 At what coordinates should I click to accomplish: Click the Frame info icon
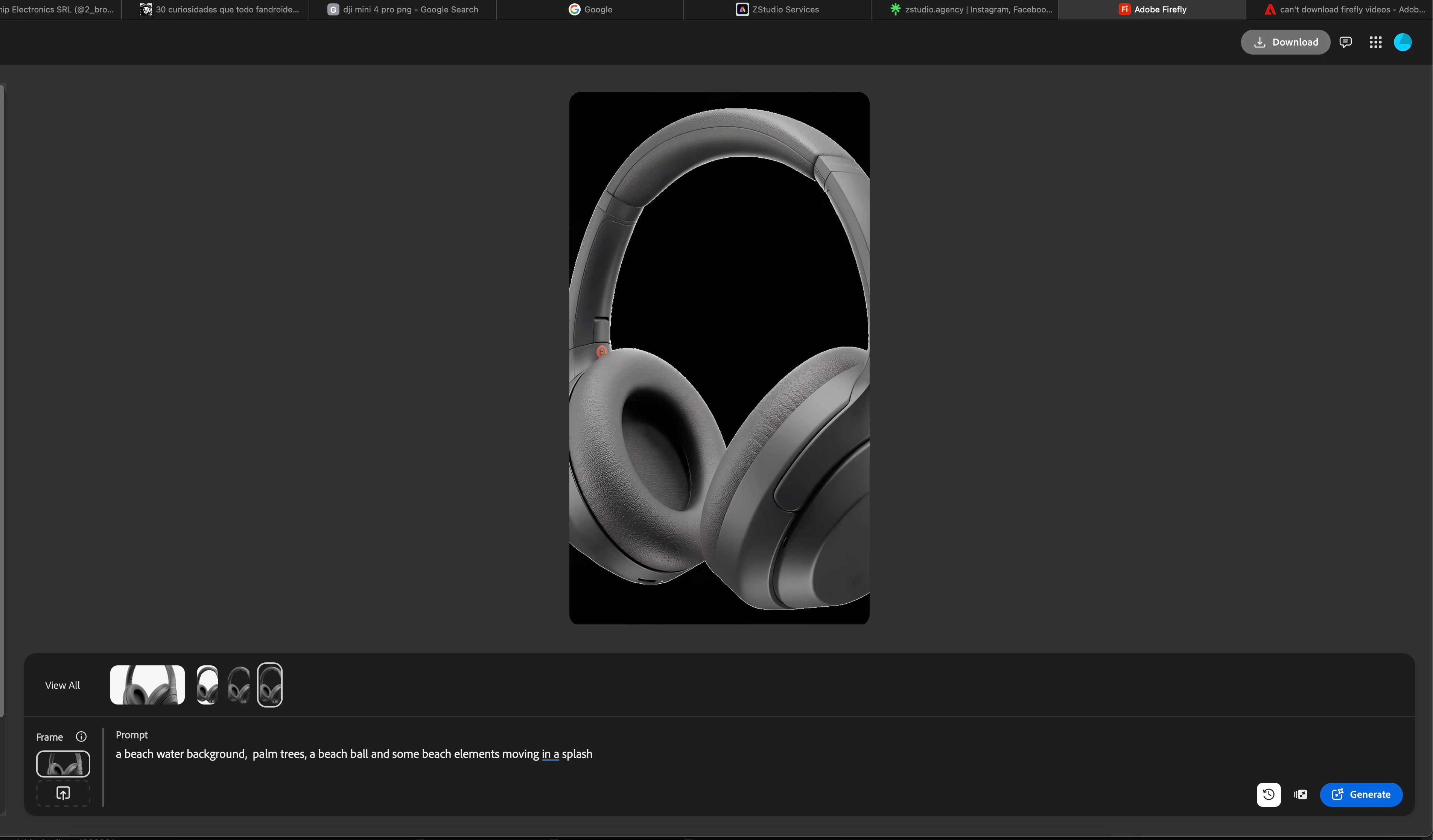point(81,737)
